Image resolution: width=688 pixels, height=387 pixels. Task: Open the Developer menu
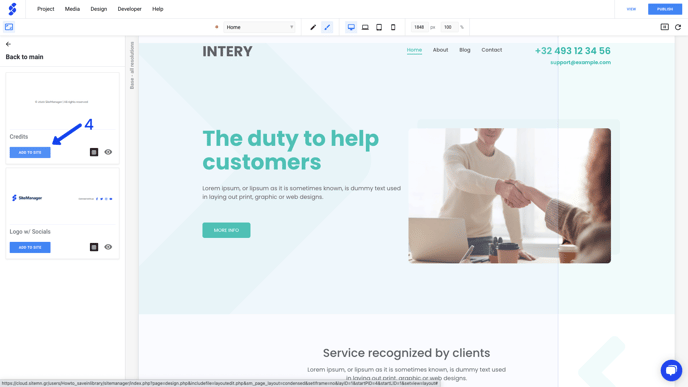coord(129,9)
